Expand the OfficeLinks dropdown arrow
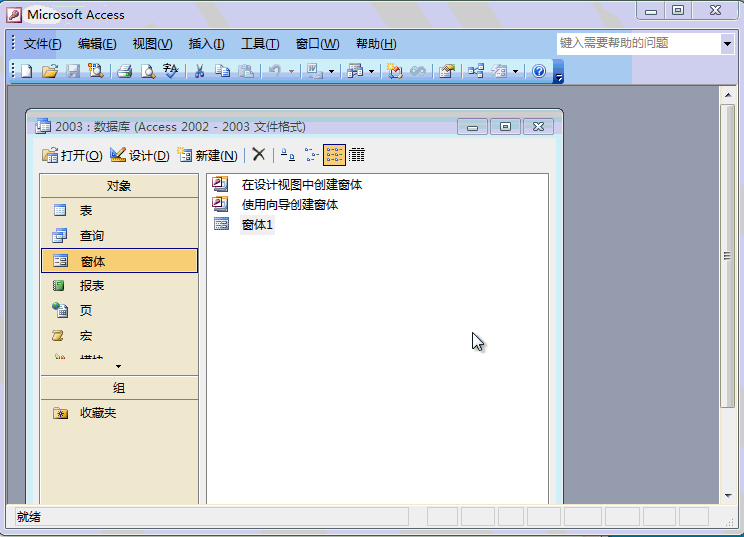 [331, 72]
